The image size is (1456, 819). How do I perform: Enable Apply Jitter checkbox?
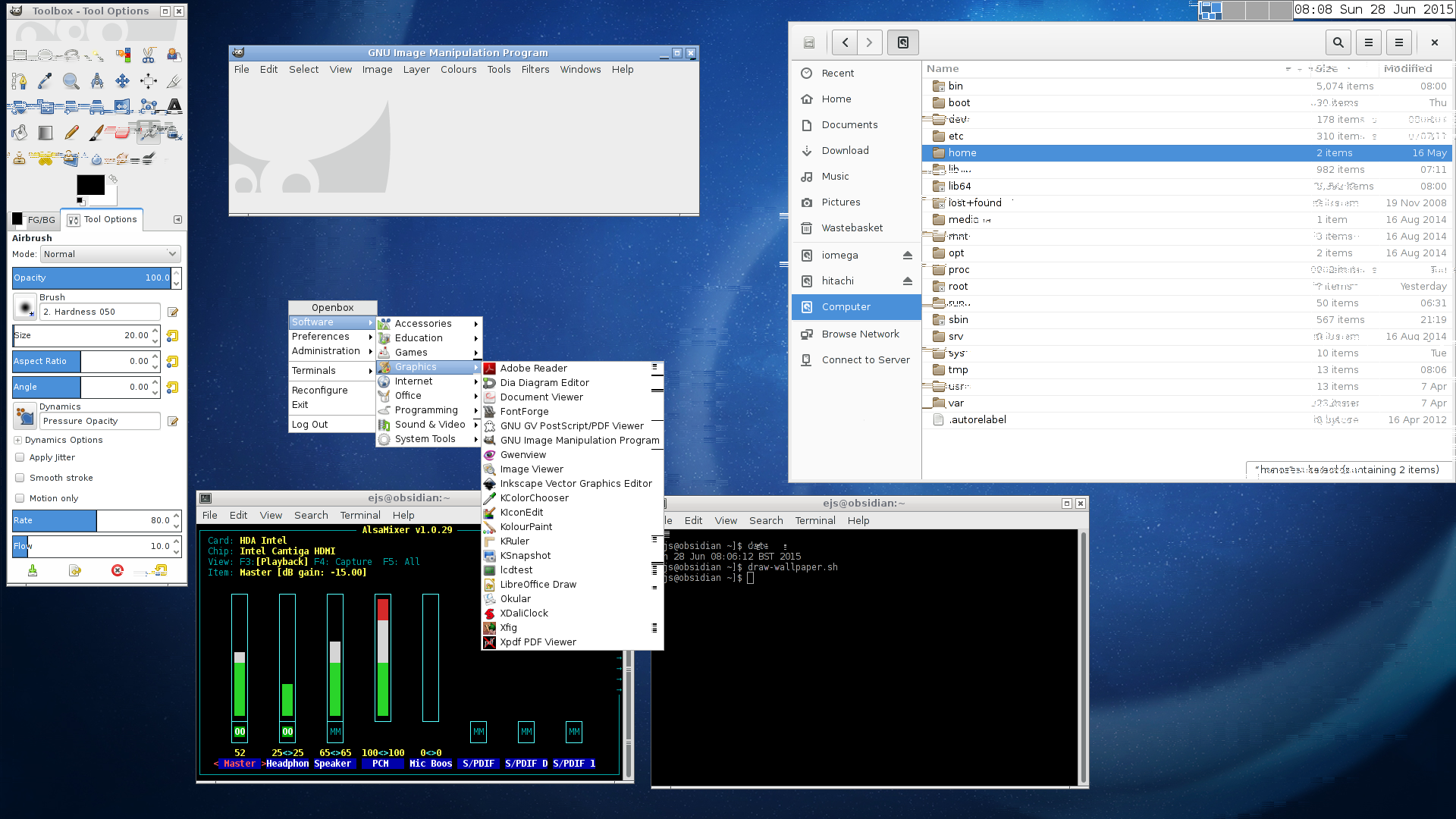click(20, 457)
